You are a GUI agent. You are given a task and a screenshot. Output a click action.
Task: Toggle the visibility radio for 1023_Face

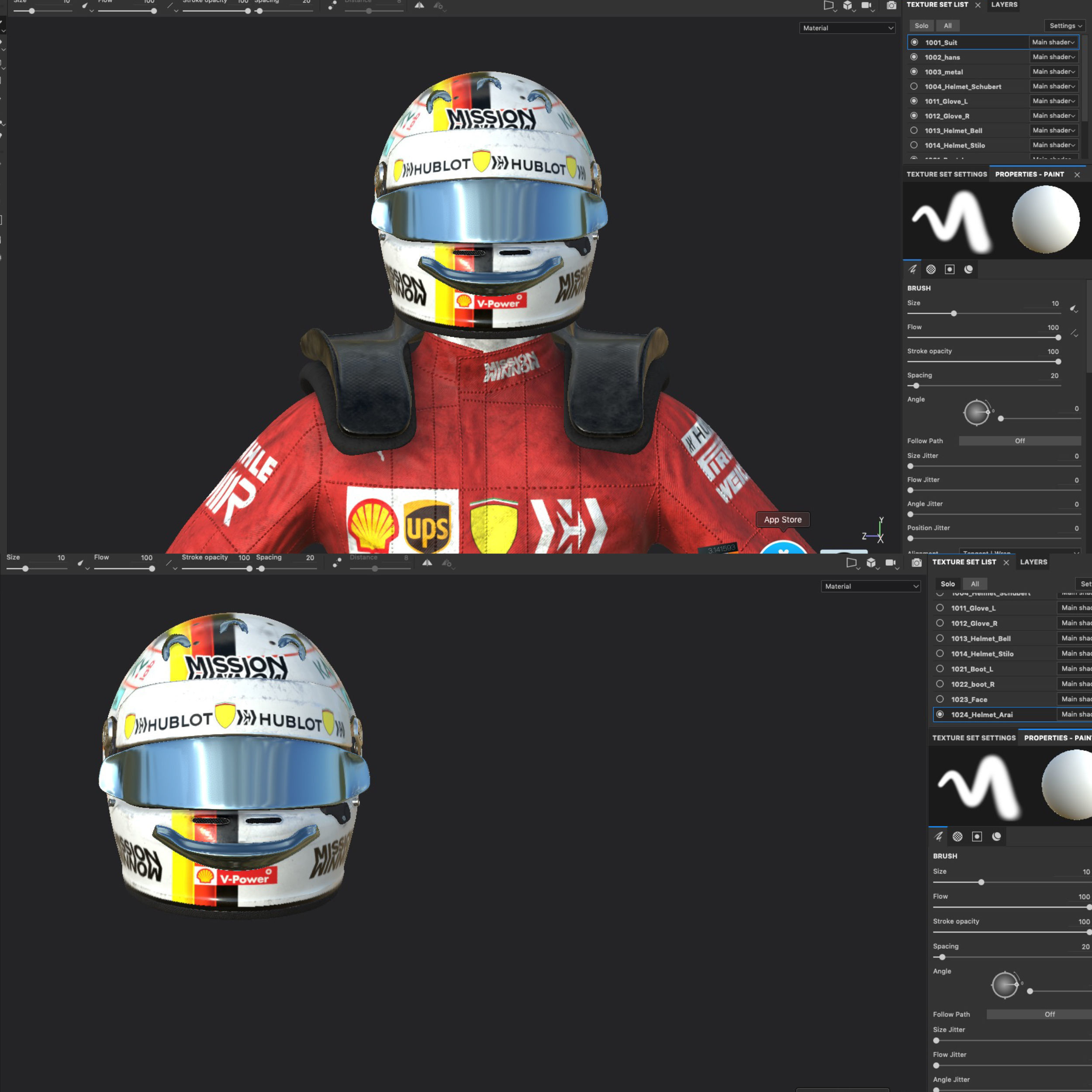coord(940,699)
